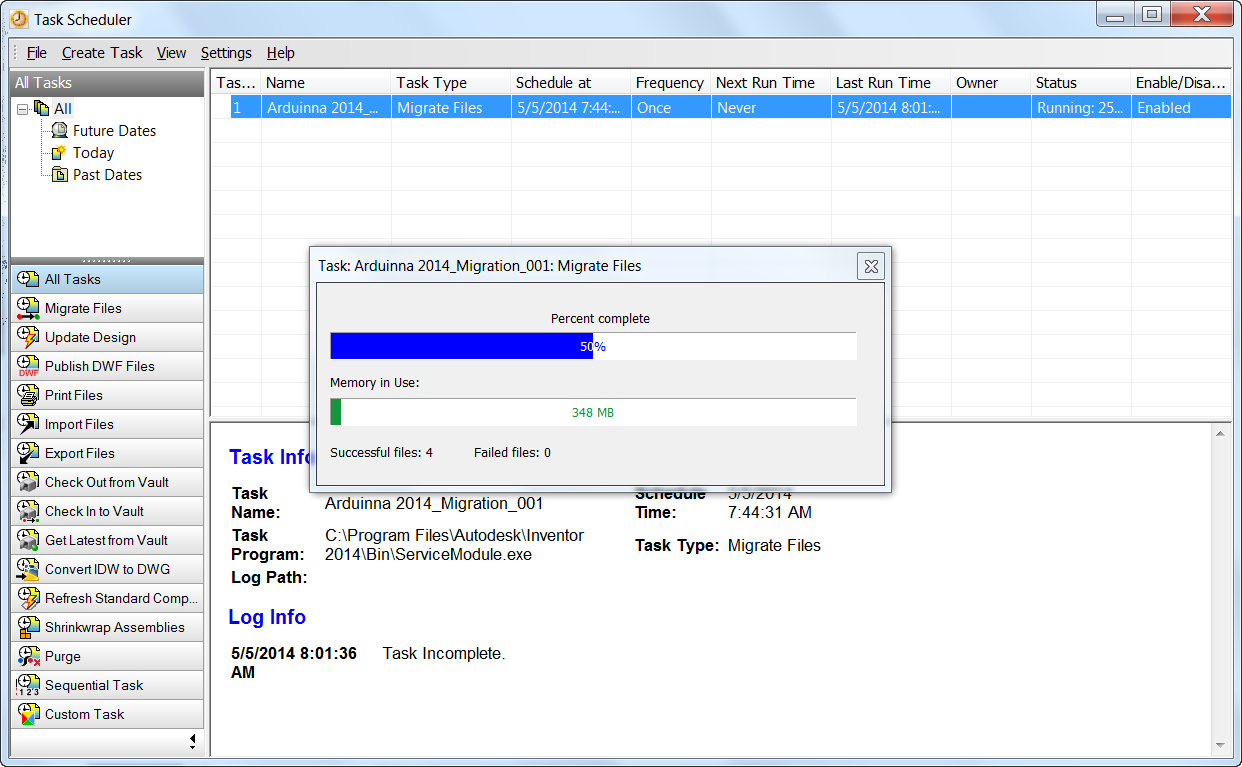Select Past Dates in the tree
Screen dimensions: 1242x767
pyautogui.click(x=107, y=174)
